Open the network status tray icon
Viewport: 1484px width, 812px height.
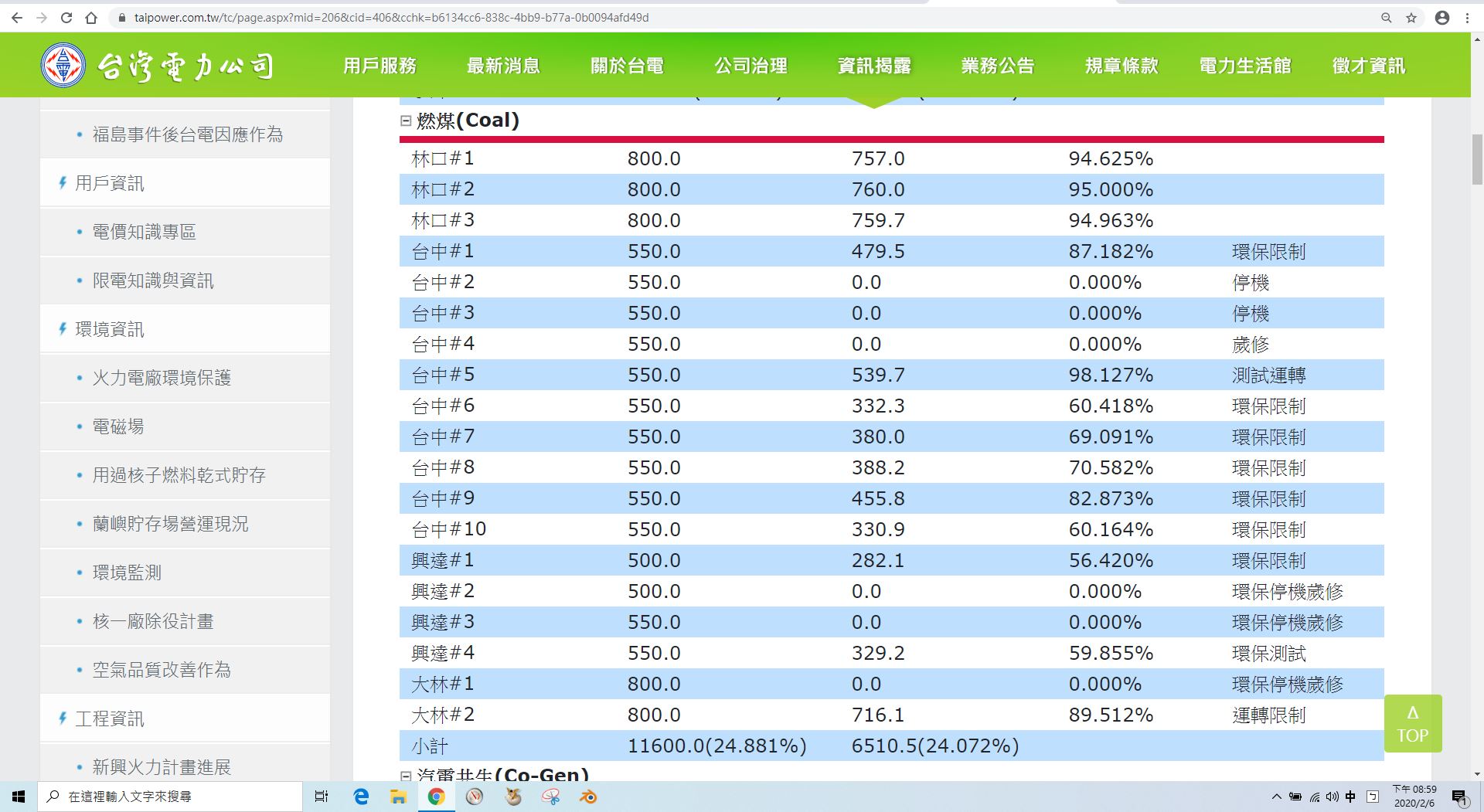1314,797
